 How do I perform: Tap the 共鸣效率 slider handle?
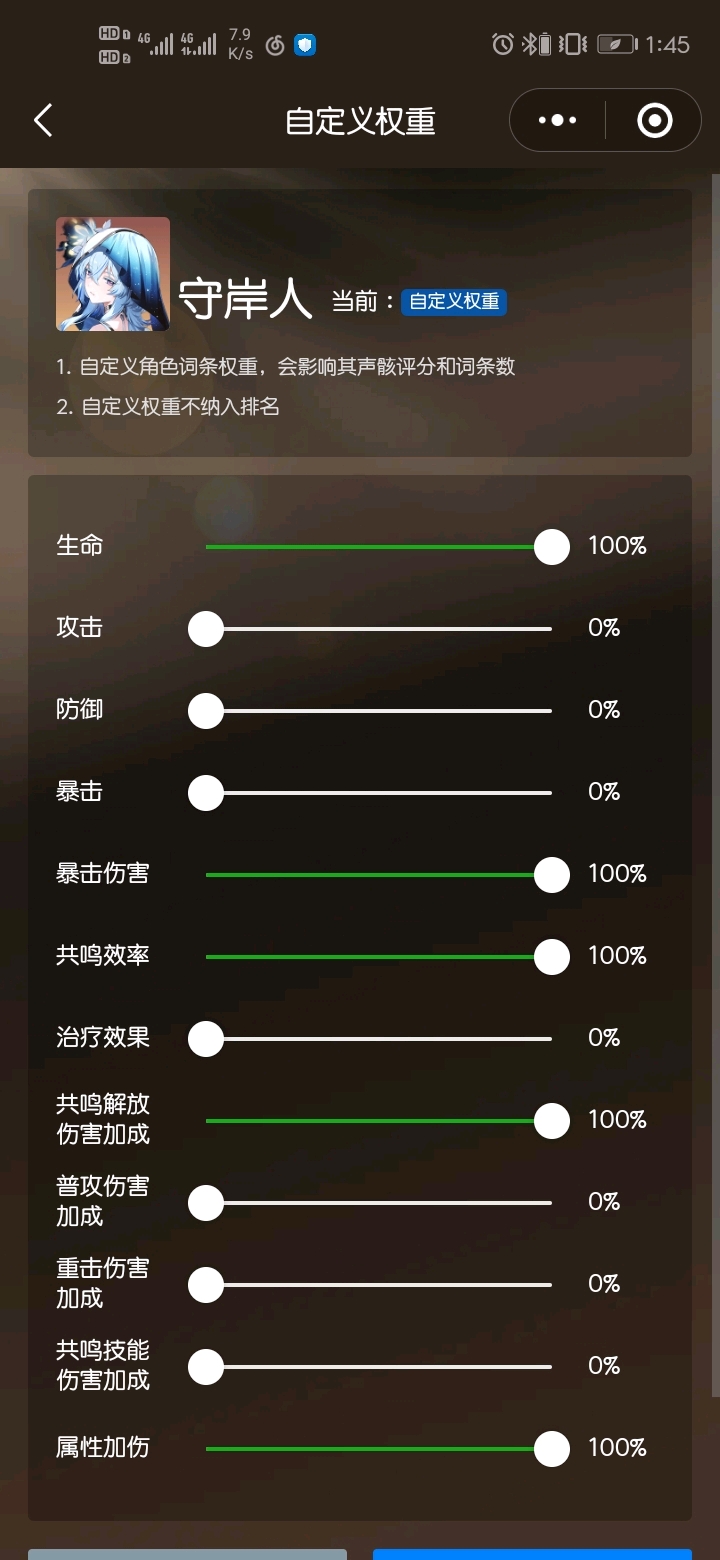pyautogui.click(x=552, y=957)
